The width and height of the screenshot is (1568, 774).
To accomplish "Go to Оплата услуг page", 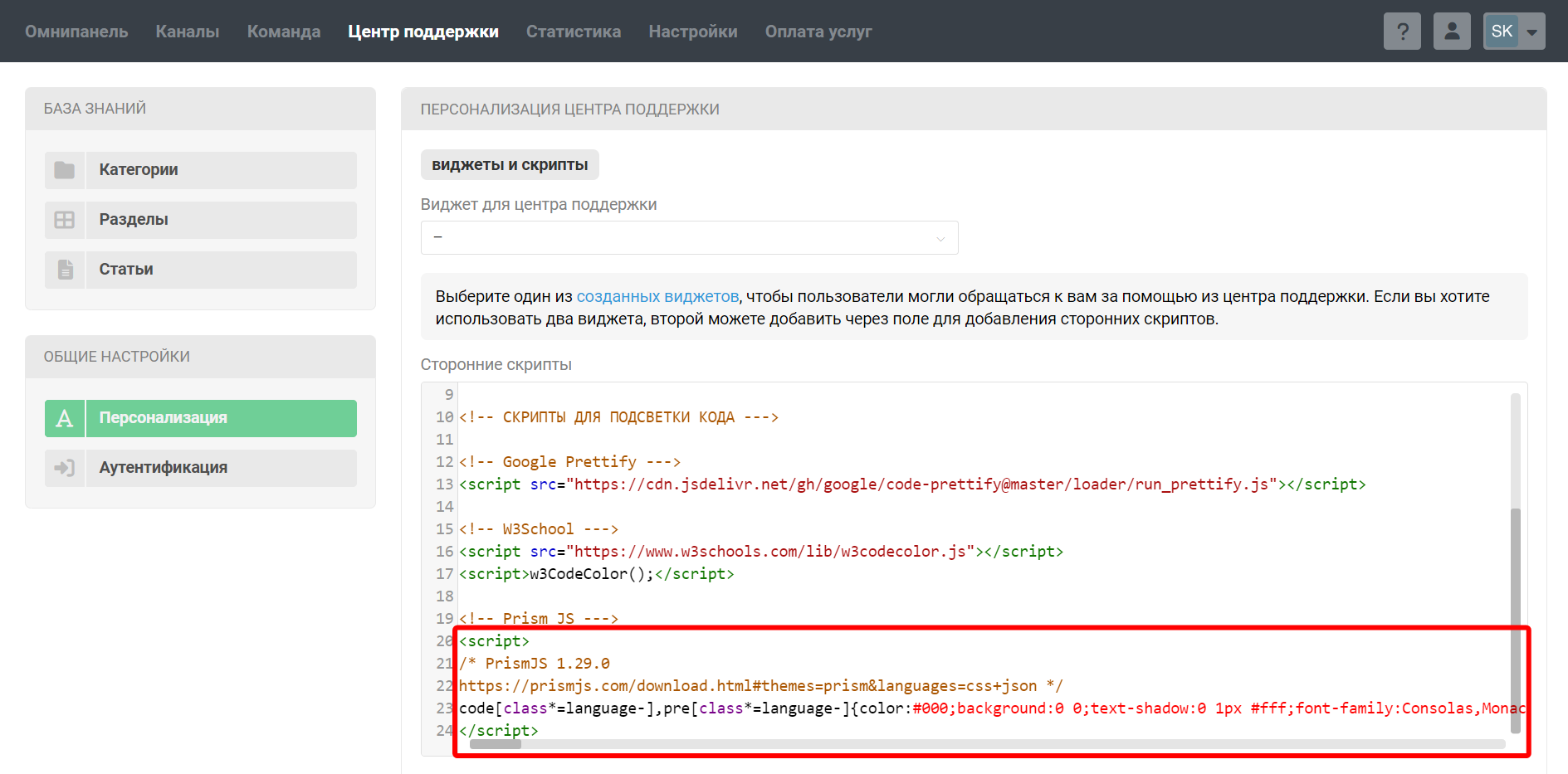I will point(818,32).
